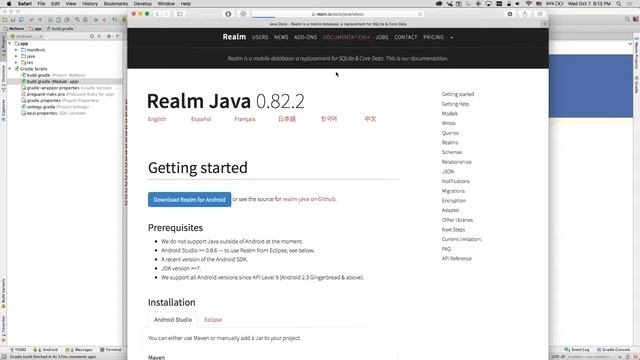The image size is (640, 360).
Task: Select local.properties file
Action: 54,113
